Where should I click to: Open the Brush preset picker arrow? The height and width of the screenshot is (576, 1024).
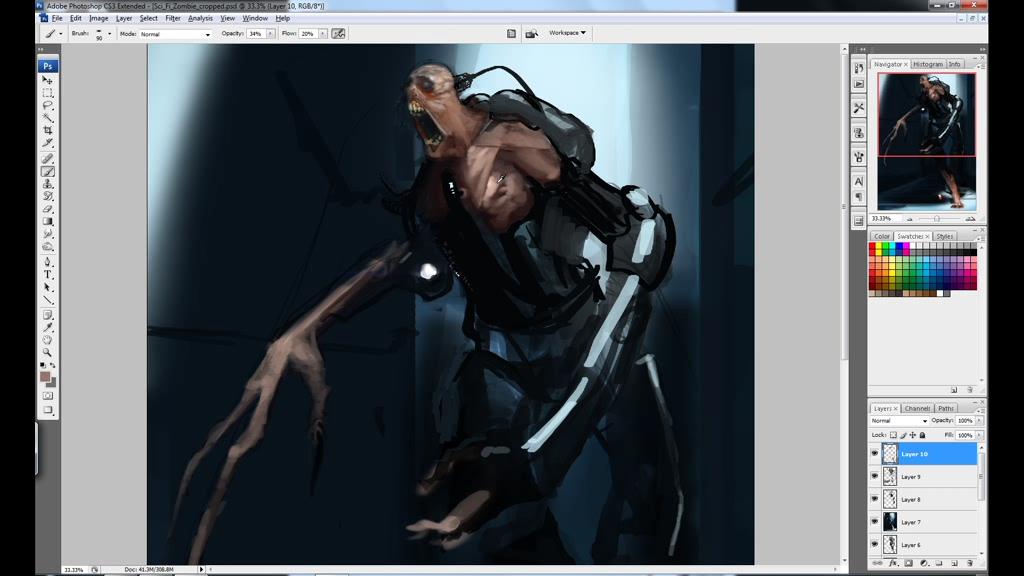coord(110,34)
